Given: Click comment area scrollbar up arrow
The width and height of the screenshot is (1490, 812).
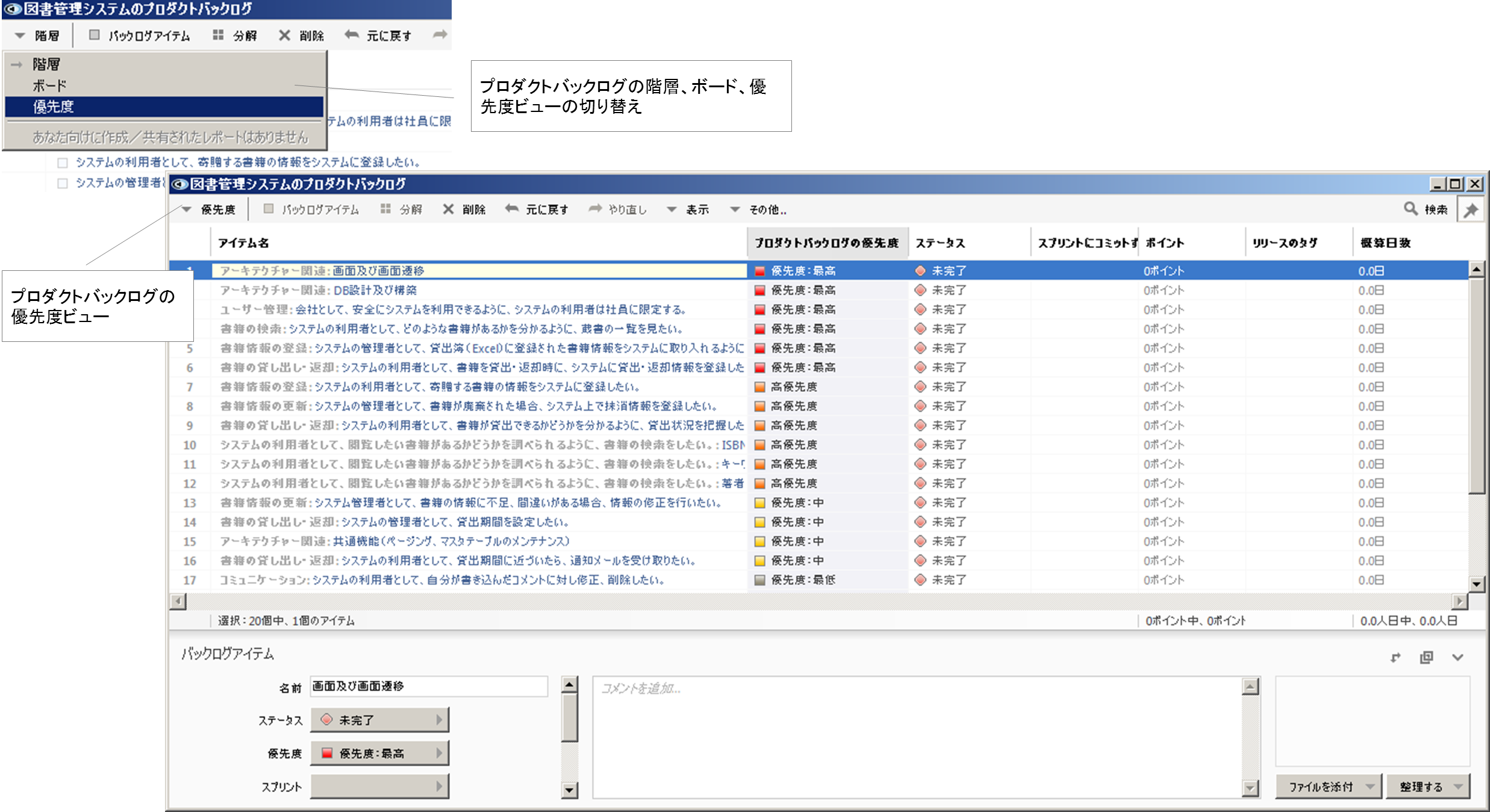Looking at the screenshot, I should (x=1251, y=686).
